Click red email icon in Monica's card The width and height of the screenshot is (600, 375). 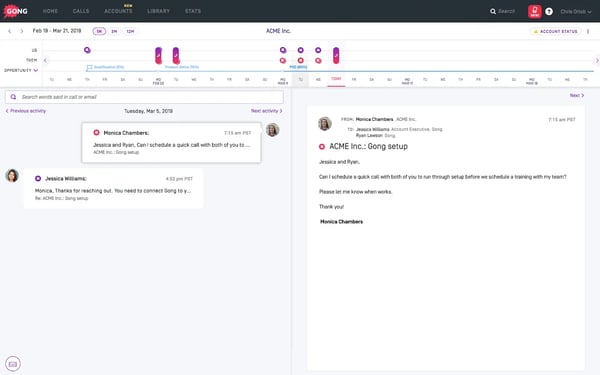pos(96,132)
